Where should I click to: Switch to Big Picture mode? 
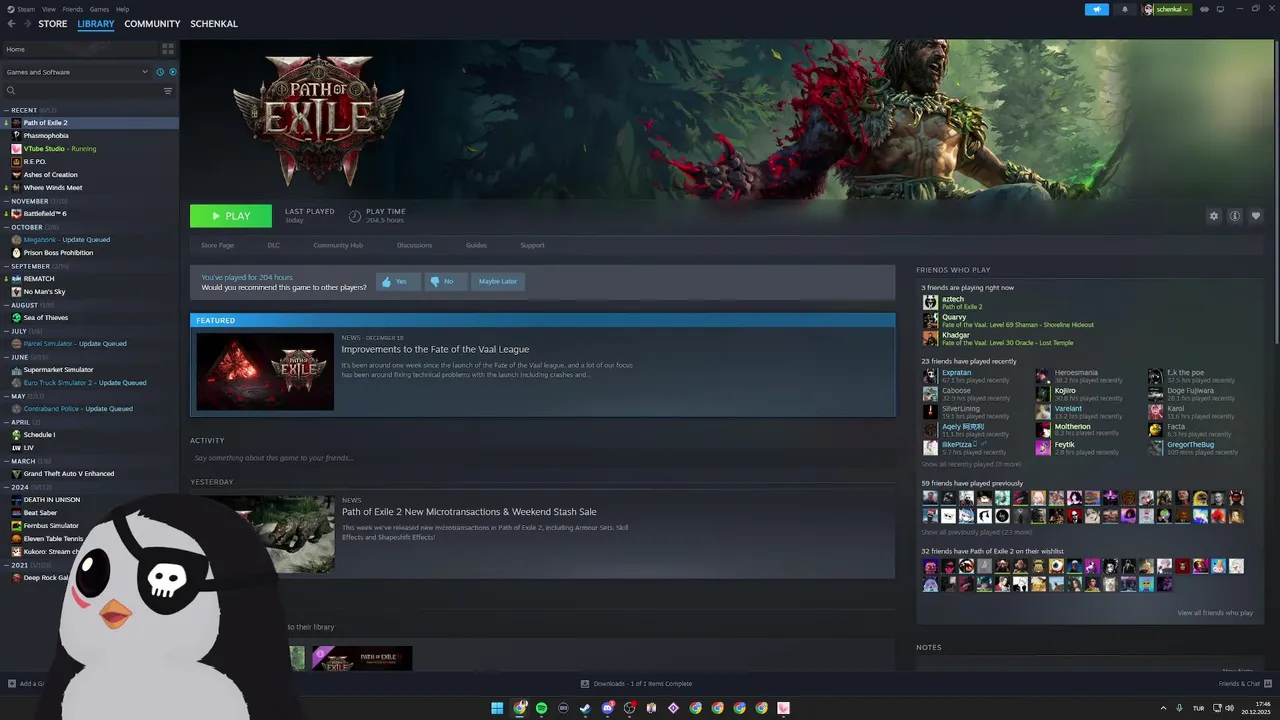(x=1220, y=9)
